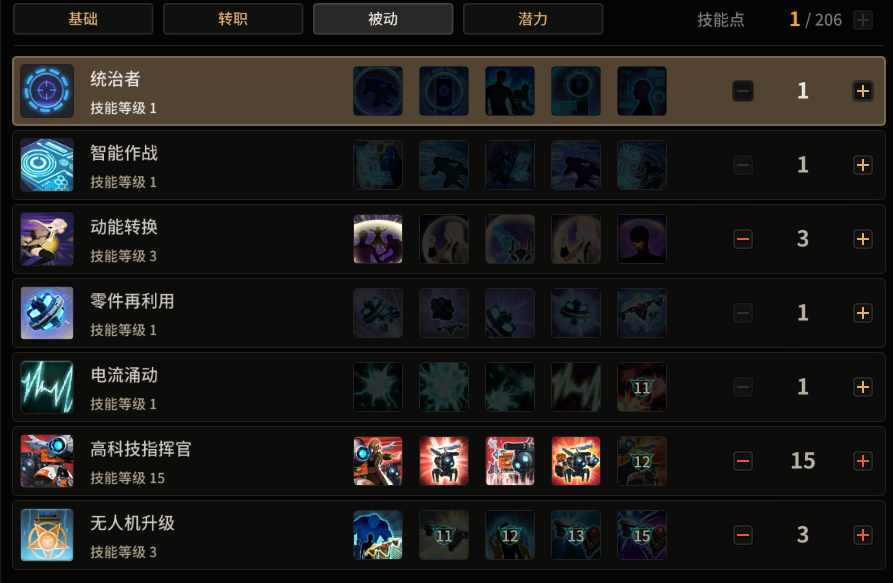This screenshot has width=893, height=583.
Task: Increase 零件再利用 skill level
Action: pyautogui.click(x=863, y=313)
